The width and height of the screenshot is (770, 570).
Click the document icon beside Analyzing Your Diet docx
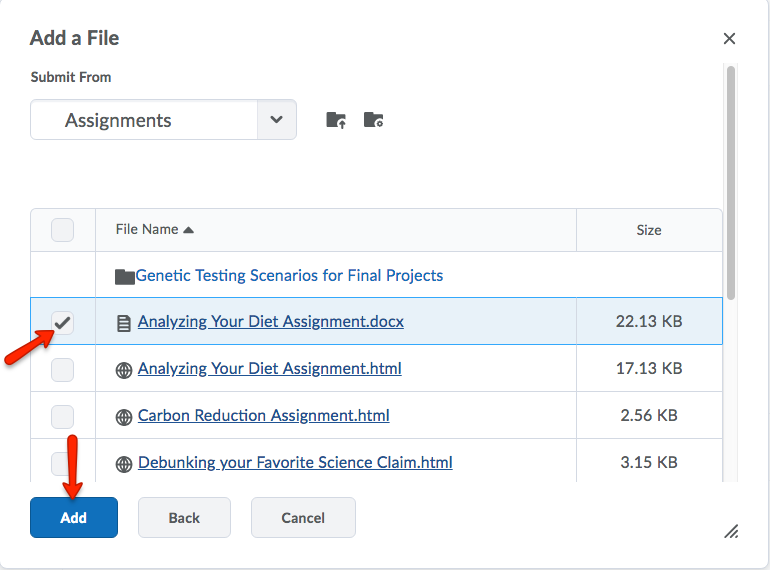pyautogui.click(x=124, y=323)
